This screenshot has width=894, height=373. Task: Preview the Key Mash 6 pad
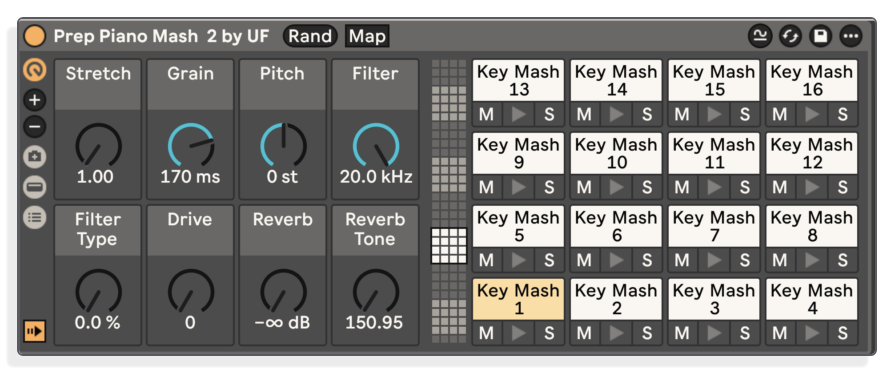(616, 260)
